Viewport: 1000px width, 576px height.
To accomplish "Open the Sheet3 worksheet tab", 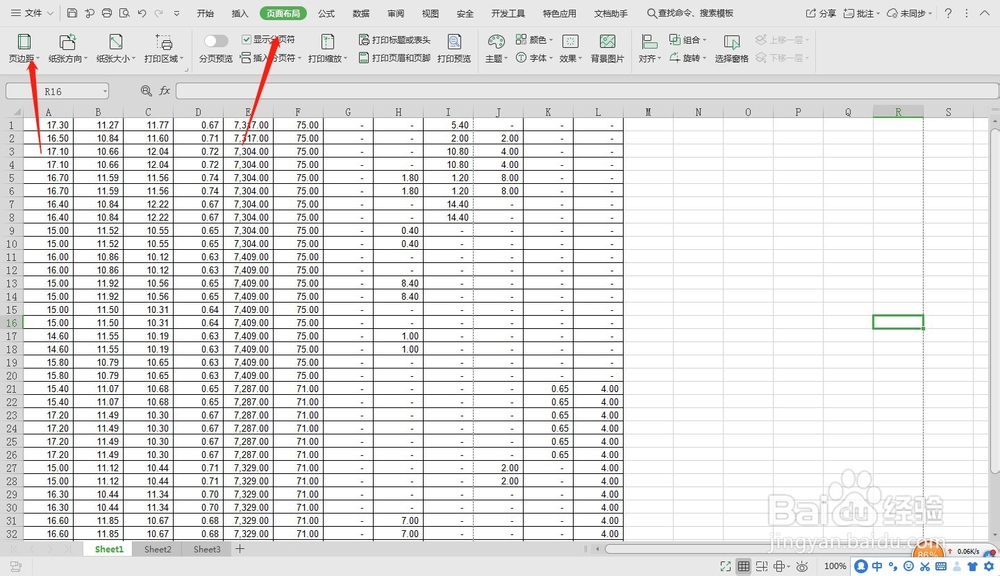I will [x=207, y=549].
